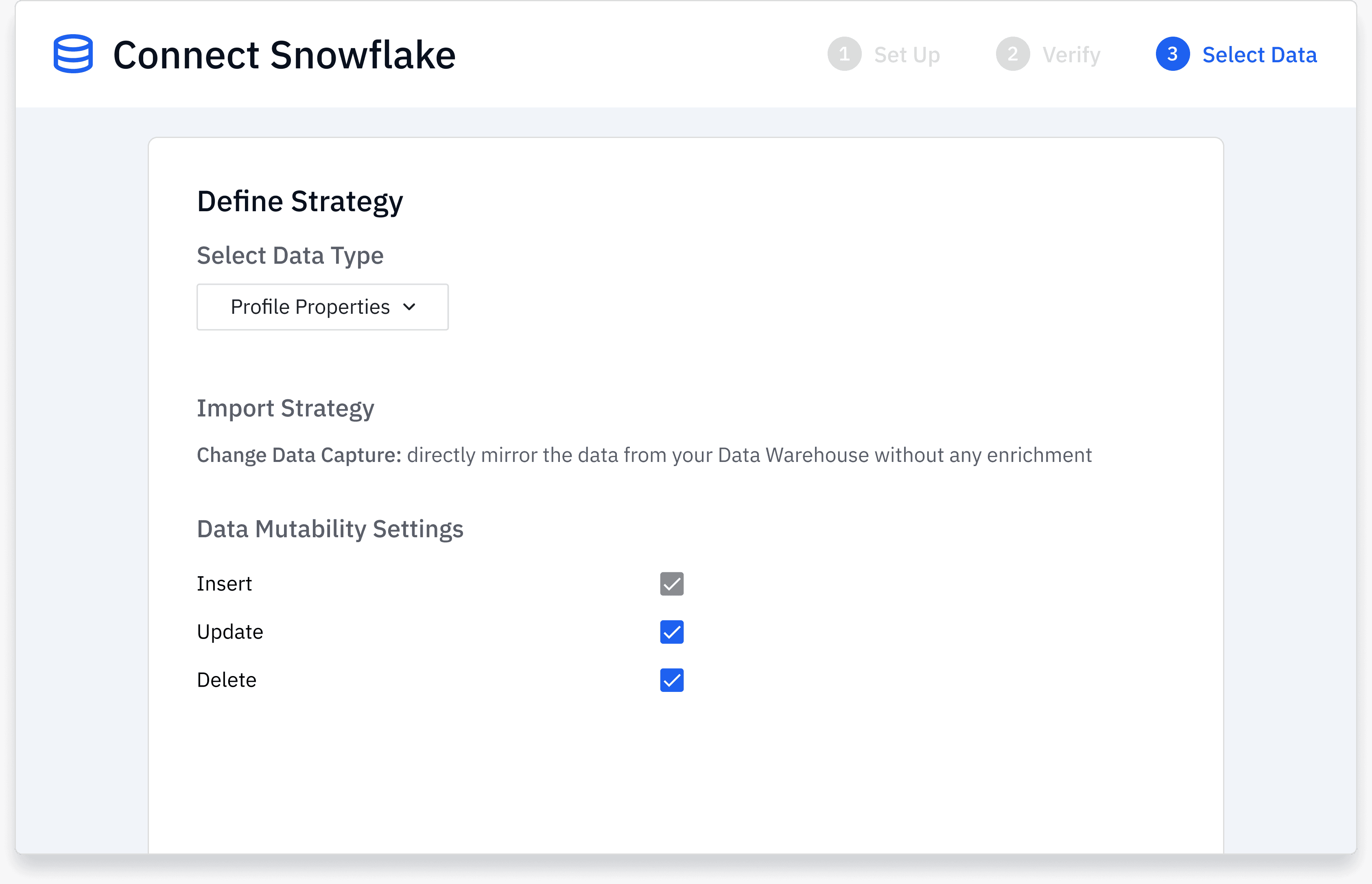Toggle the Insert checkbox
Image resolution: width=1372 pixels, height=884 pixels.
click(671, 584)
